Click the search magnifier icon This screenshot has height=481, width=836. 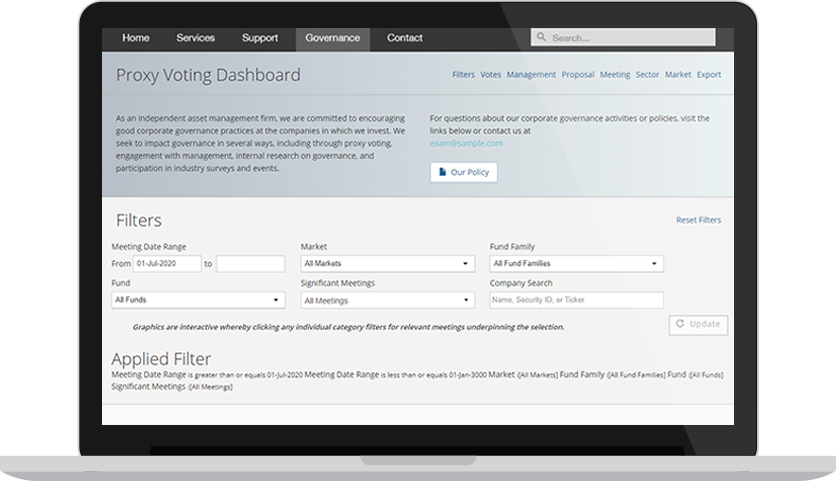pos(542,38)
